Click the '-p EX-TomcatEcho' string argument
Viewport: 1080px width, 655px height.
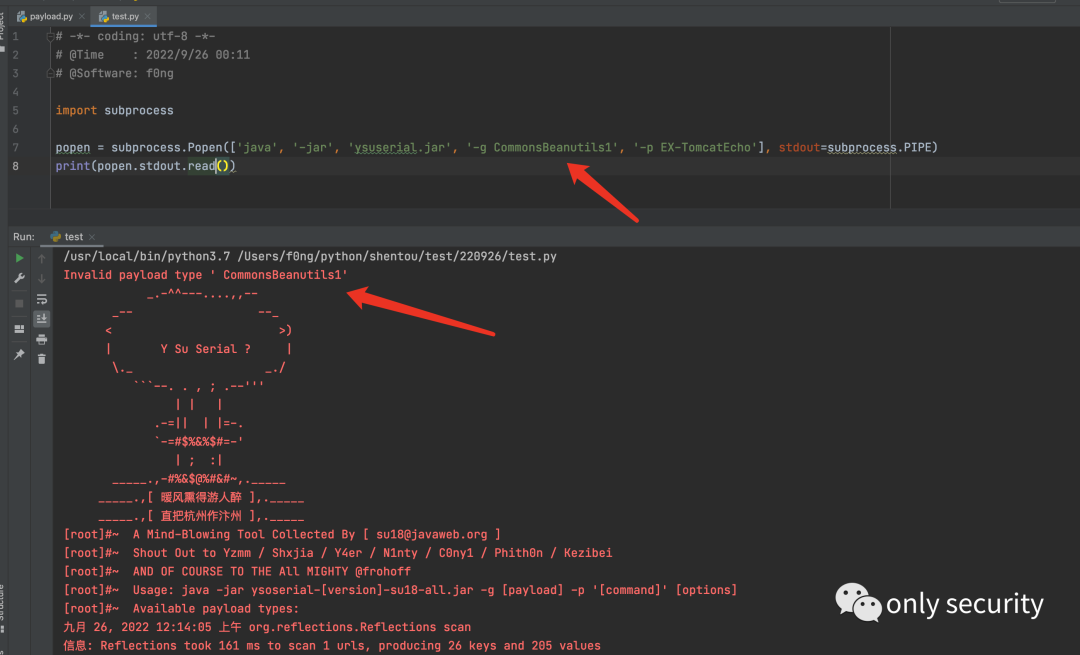698,147
